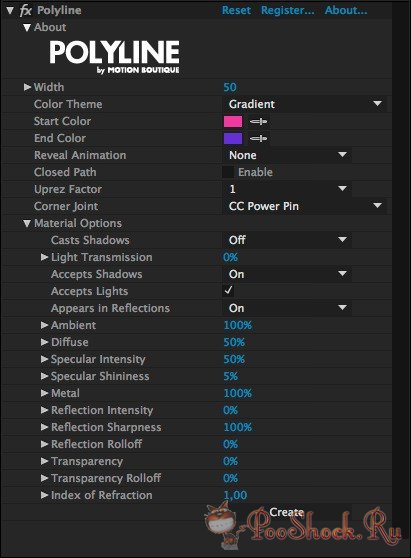The height and width of the screenshot is (558, 411).
Task: Click the Transparency Rolloff 0% value
Action: coord(231,478)
